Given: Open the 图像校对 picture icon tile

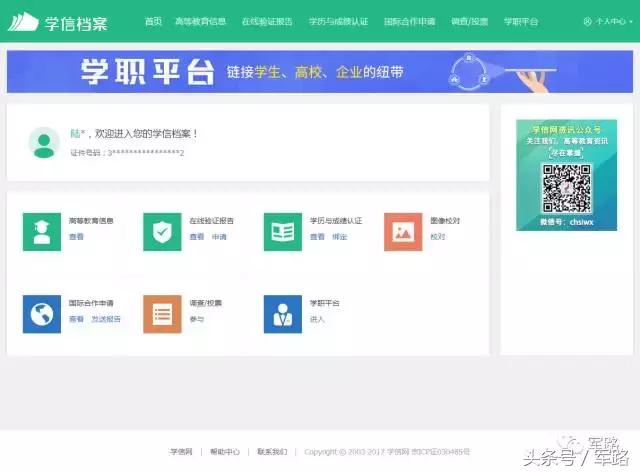Looking at the screenshot, I should (403, 232).
